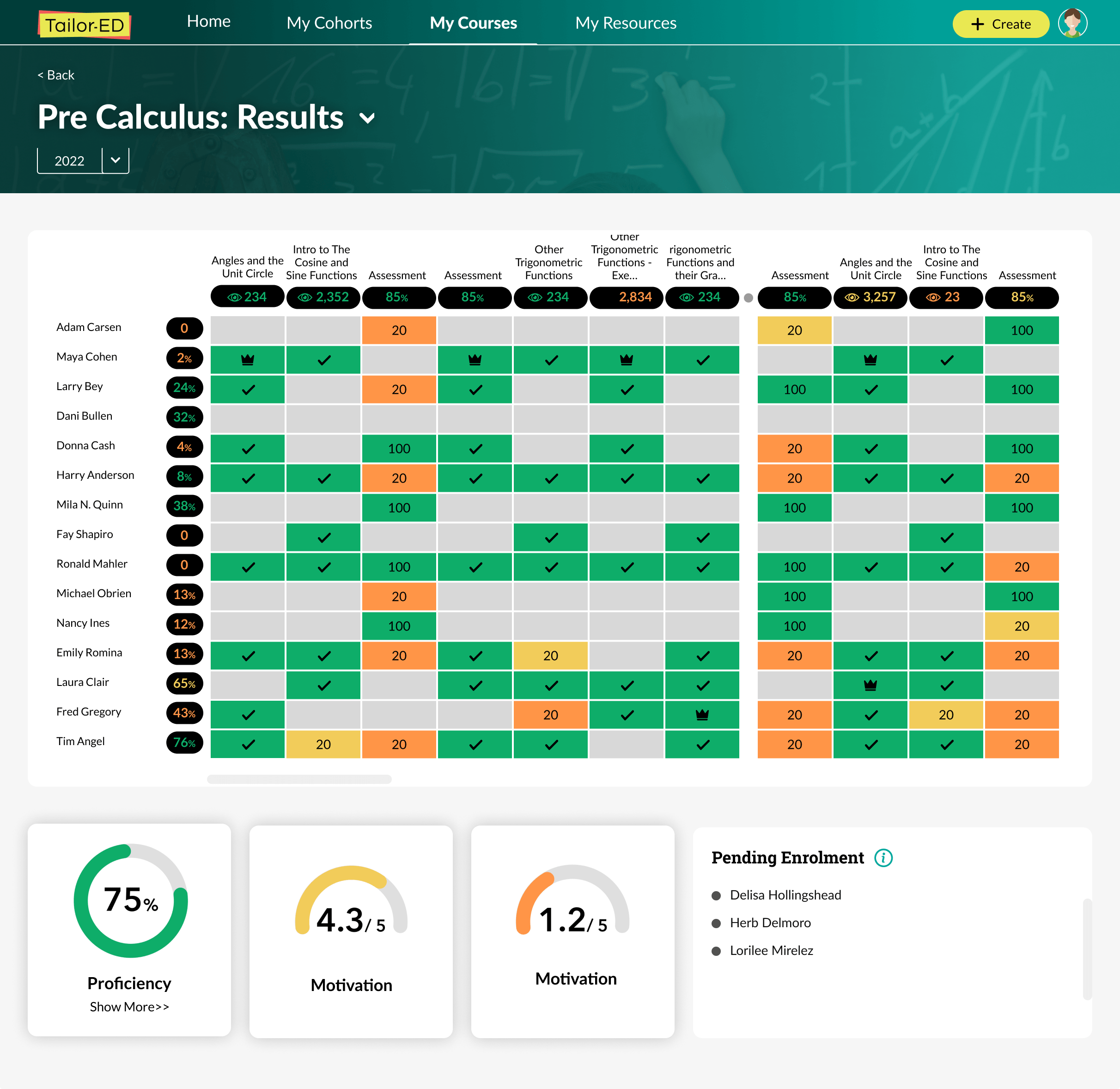Click the eye views pill showing 3,257

pos(870,297)
